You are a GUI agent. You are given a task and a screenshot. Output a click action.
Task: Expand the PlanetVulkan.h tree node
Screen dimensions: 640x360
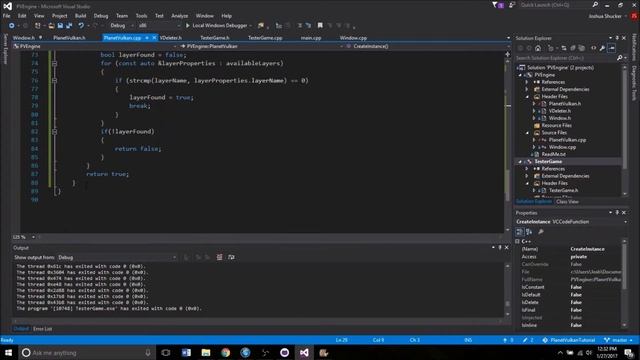pyautogui.click(x=534, y=104)
